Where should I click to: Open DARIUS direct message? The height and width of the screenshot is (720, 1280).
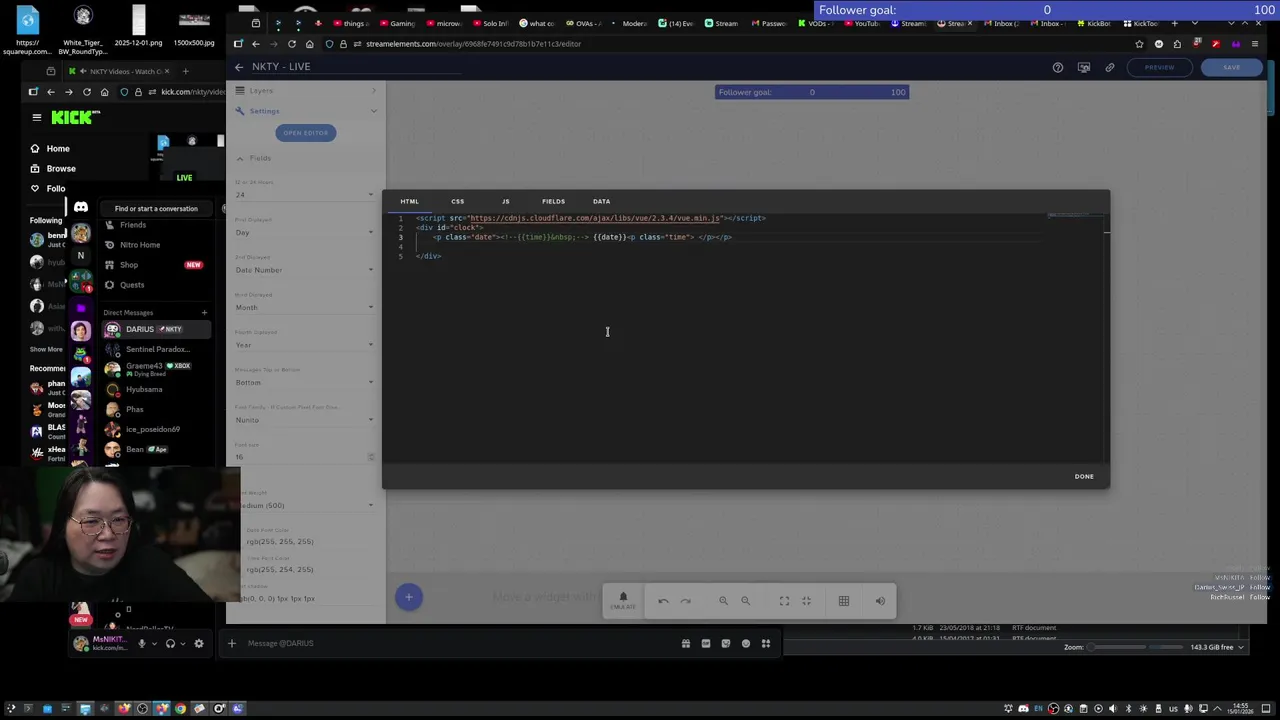pos(156,329)
